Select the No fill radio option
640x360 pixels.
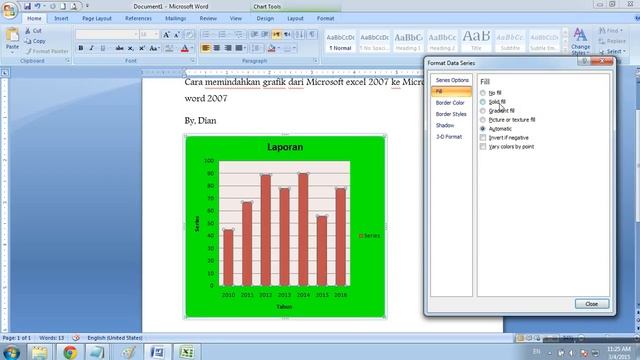(483, 93)
